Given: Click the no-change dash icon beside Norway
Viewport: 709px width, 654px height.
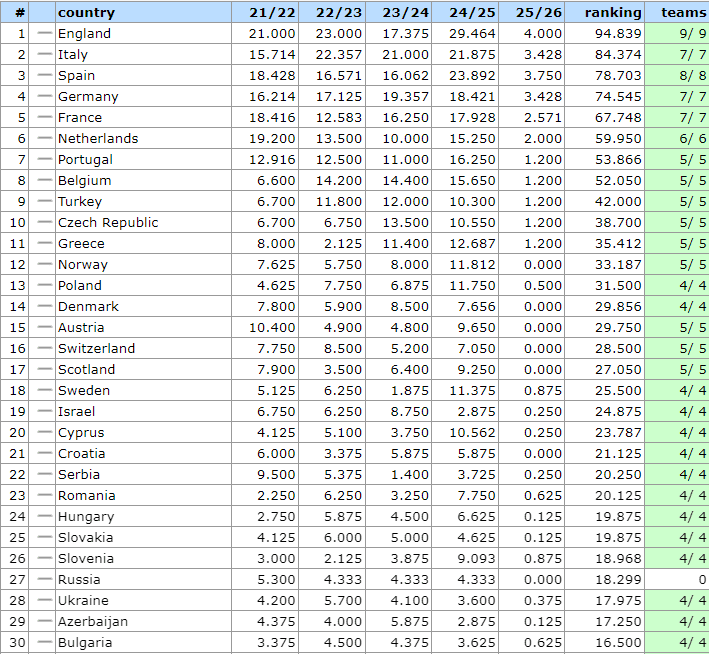Looking at the screenshot, I should pyautogui.click(x=44, y=264).
